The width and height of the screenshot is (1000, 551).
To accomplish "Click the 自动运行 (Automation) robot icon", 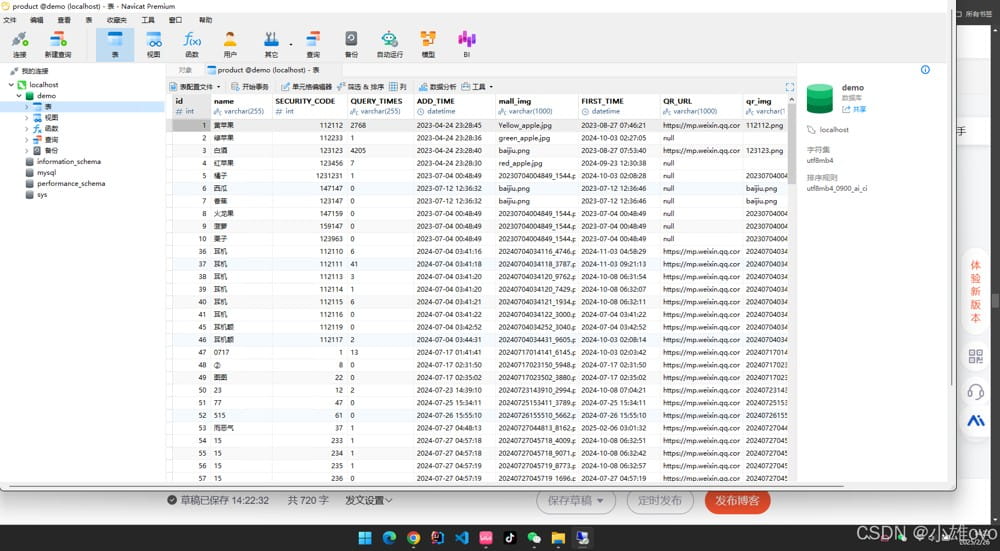I will pyautogui.click(x=389, y=43).
